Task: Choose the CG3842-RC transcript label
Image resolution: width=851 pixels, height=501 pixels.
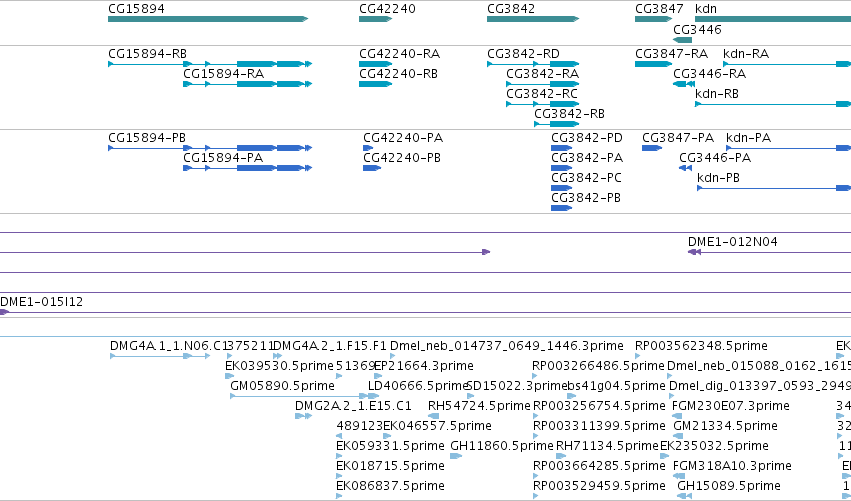Action: 542,94
